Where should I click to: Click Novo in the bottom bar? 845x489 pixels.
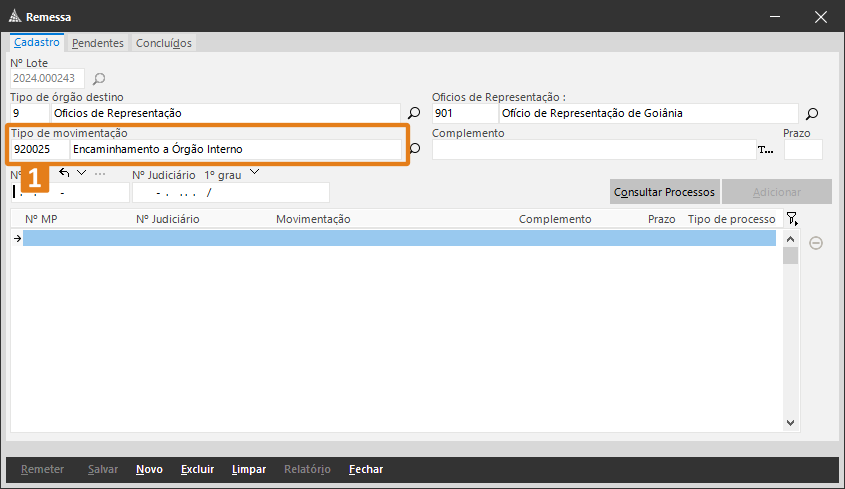coord(149,470)
